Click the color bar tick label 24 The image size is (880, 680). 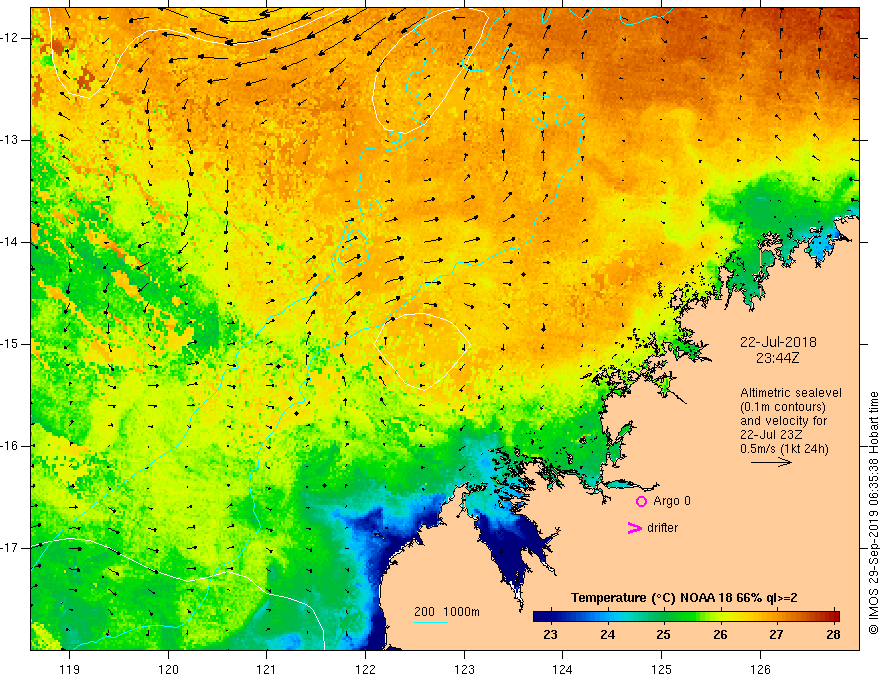pos(607,635)
